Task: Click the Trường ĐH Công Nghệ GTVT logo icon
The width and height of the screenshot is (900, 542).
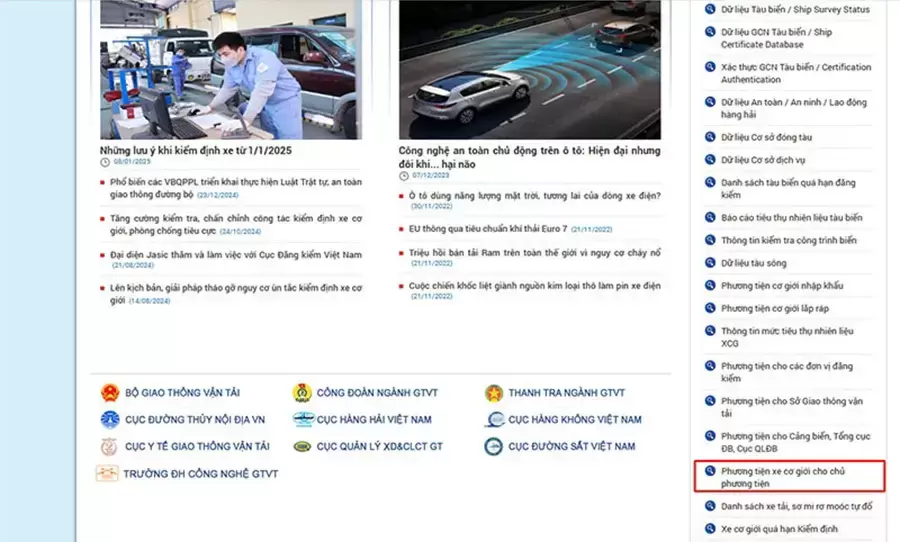Action: click(108, 474)
